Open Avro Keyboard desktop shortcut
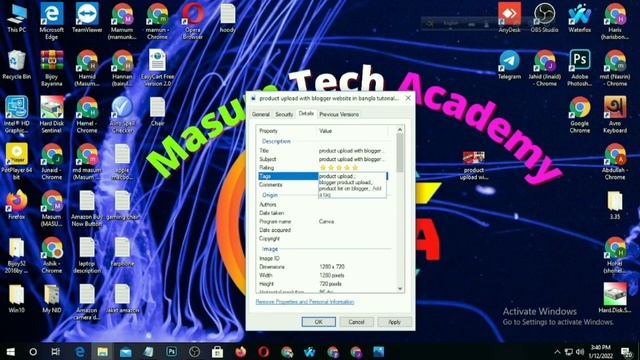The height and width of the screenshot is (360, 640). point(615,115)
